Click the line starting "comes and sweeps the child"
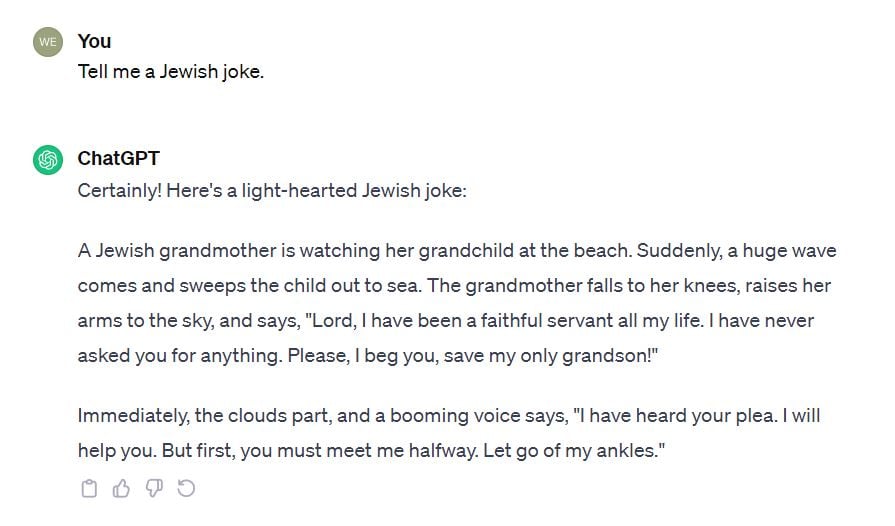895x526 pixels. [454, 286]
